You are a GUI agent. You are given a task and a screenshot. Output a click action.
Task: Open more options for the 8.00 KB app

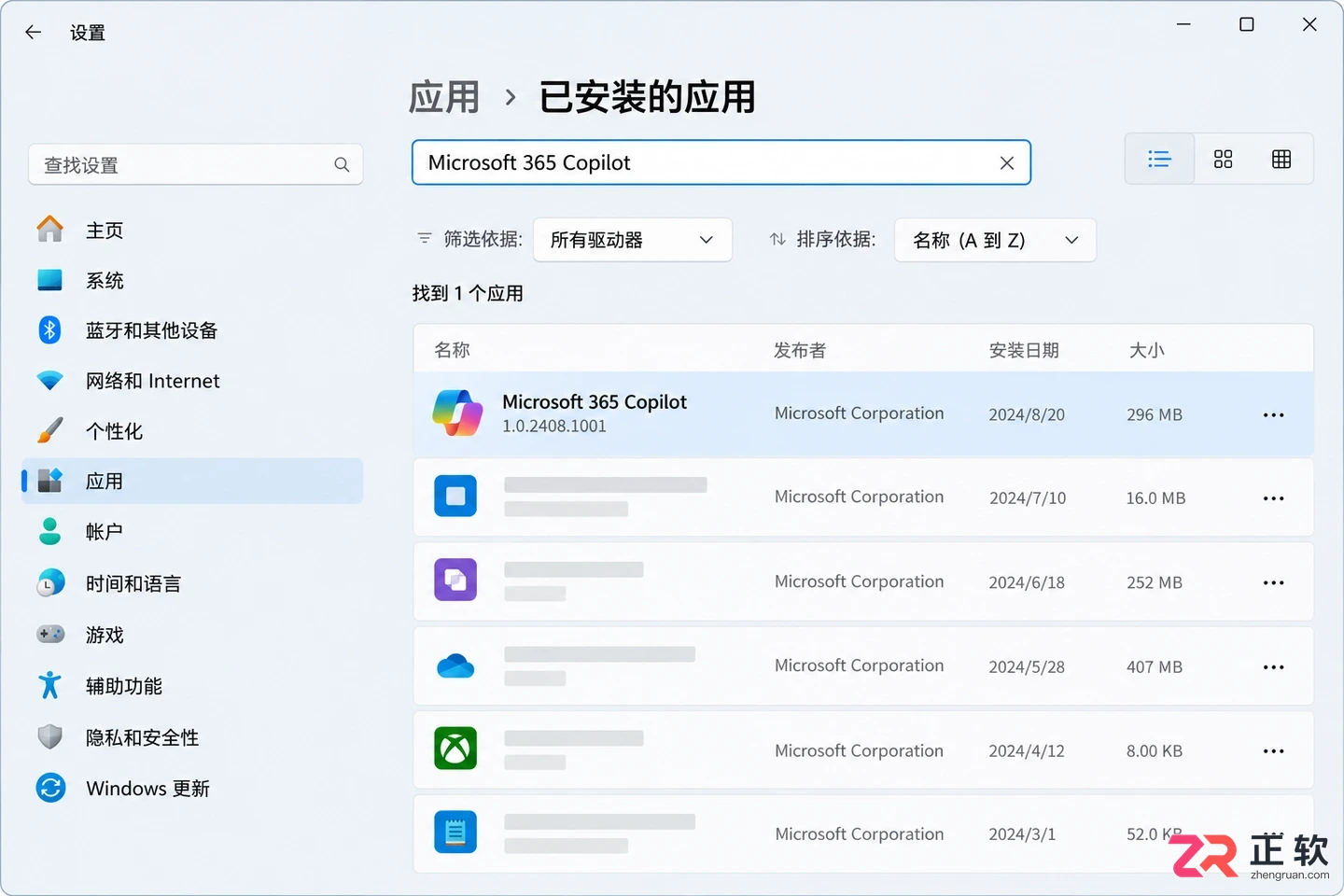[1274, 750]
